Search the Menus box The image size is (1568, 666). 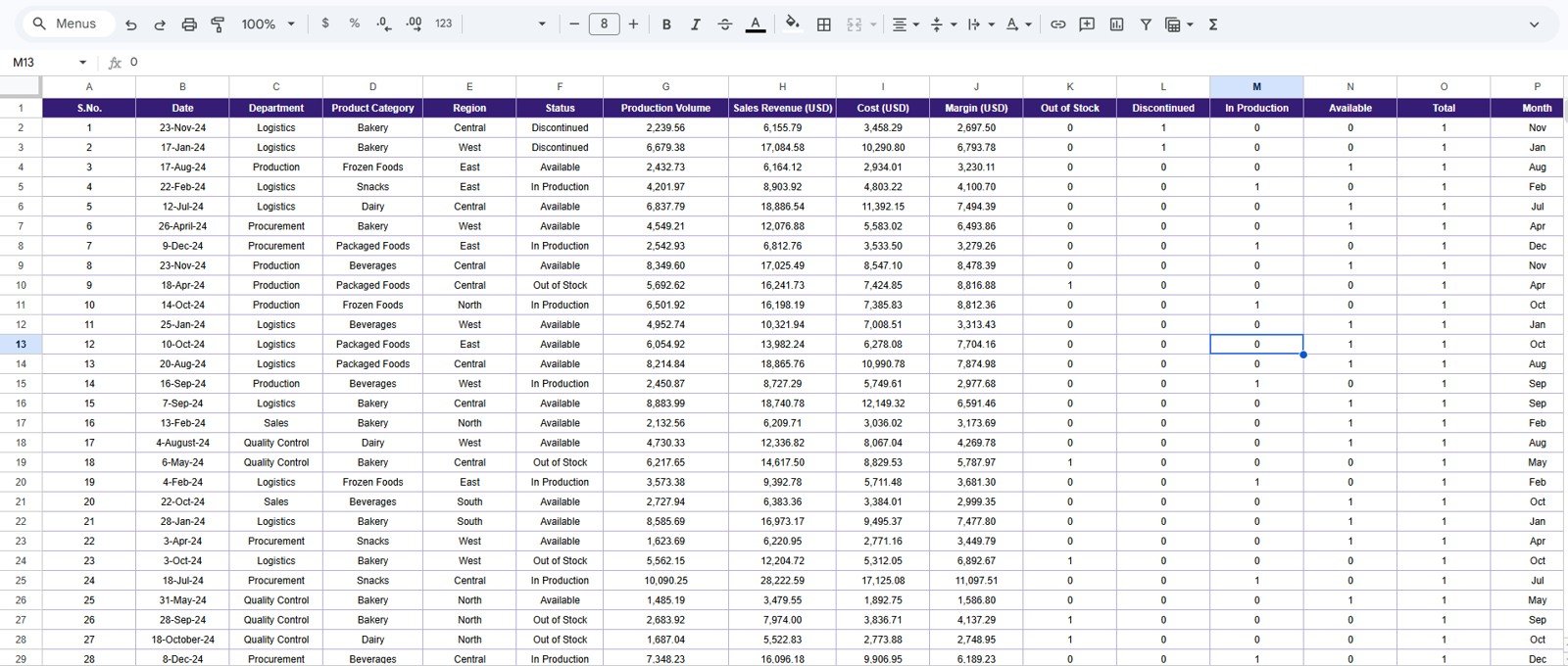67,24
